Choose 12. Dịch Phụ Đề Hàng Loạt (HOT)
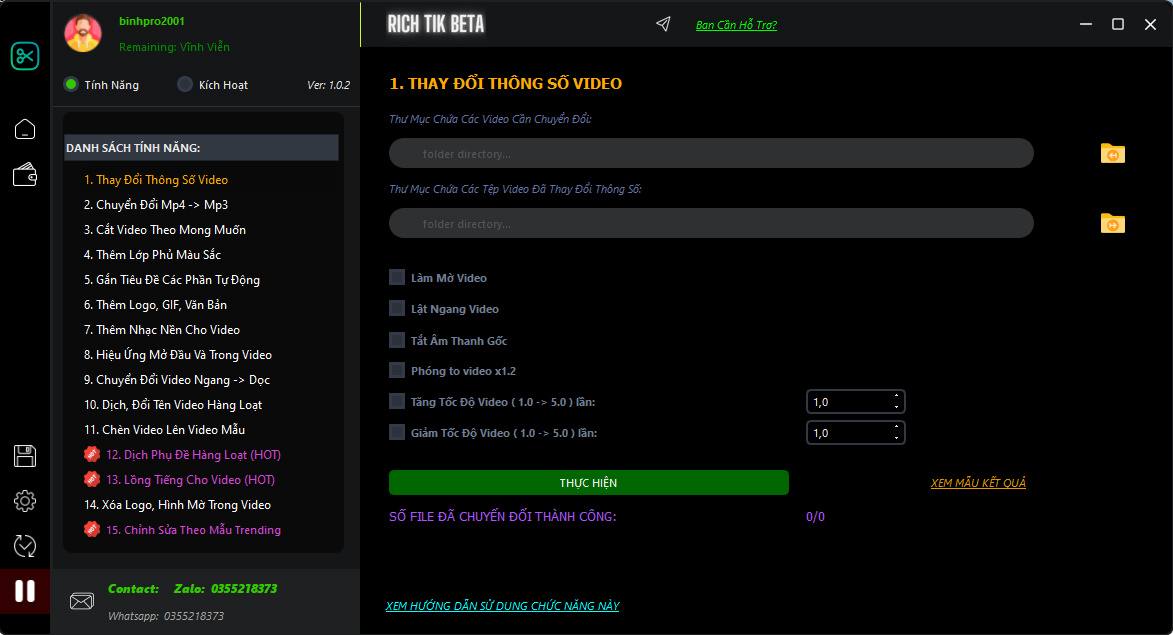The width and height of the screenshot is (1173, 635). [x=193, y=455]
